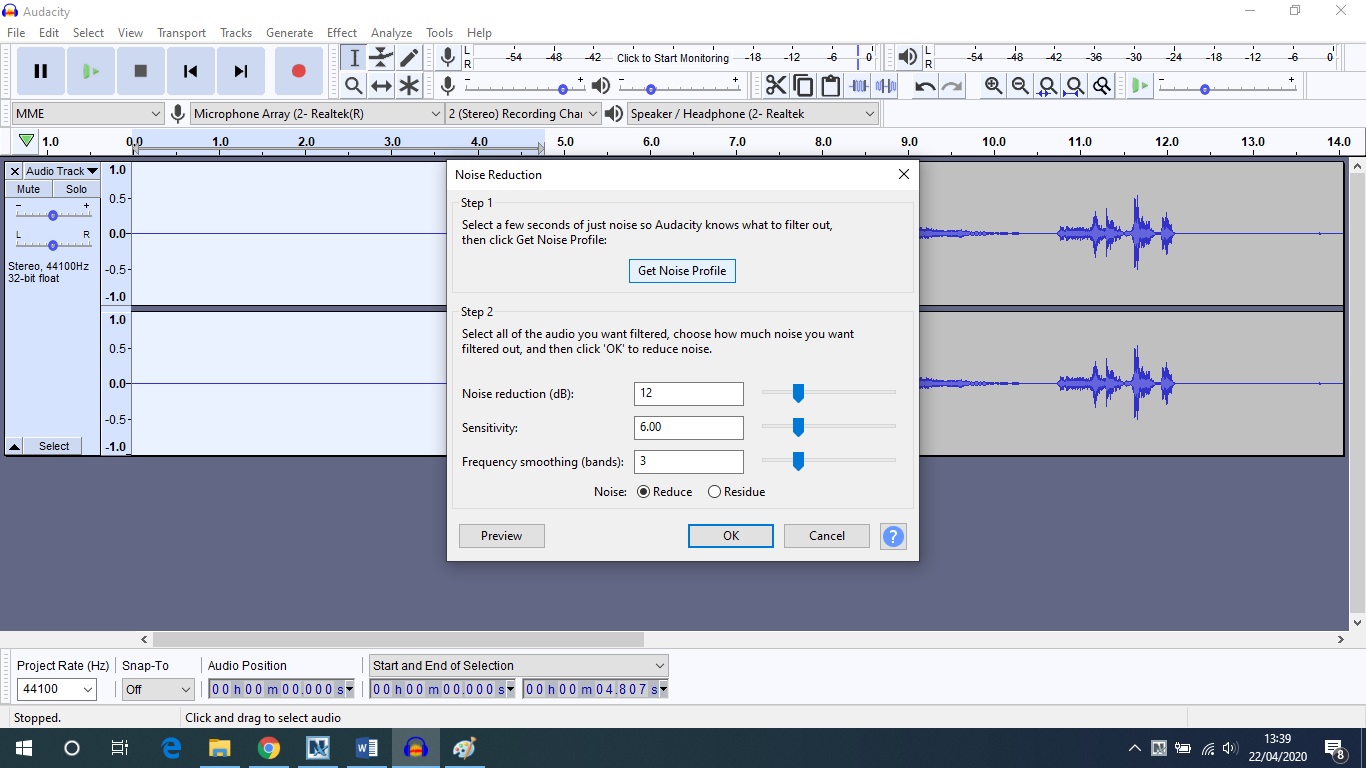Toggle Solo on the Audio Track
This screenshot has width=1366, height=768.
coord(77,189)
